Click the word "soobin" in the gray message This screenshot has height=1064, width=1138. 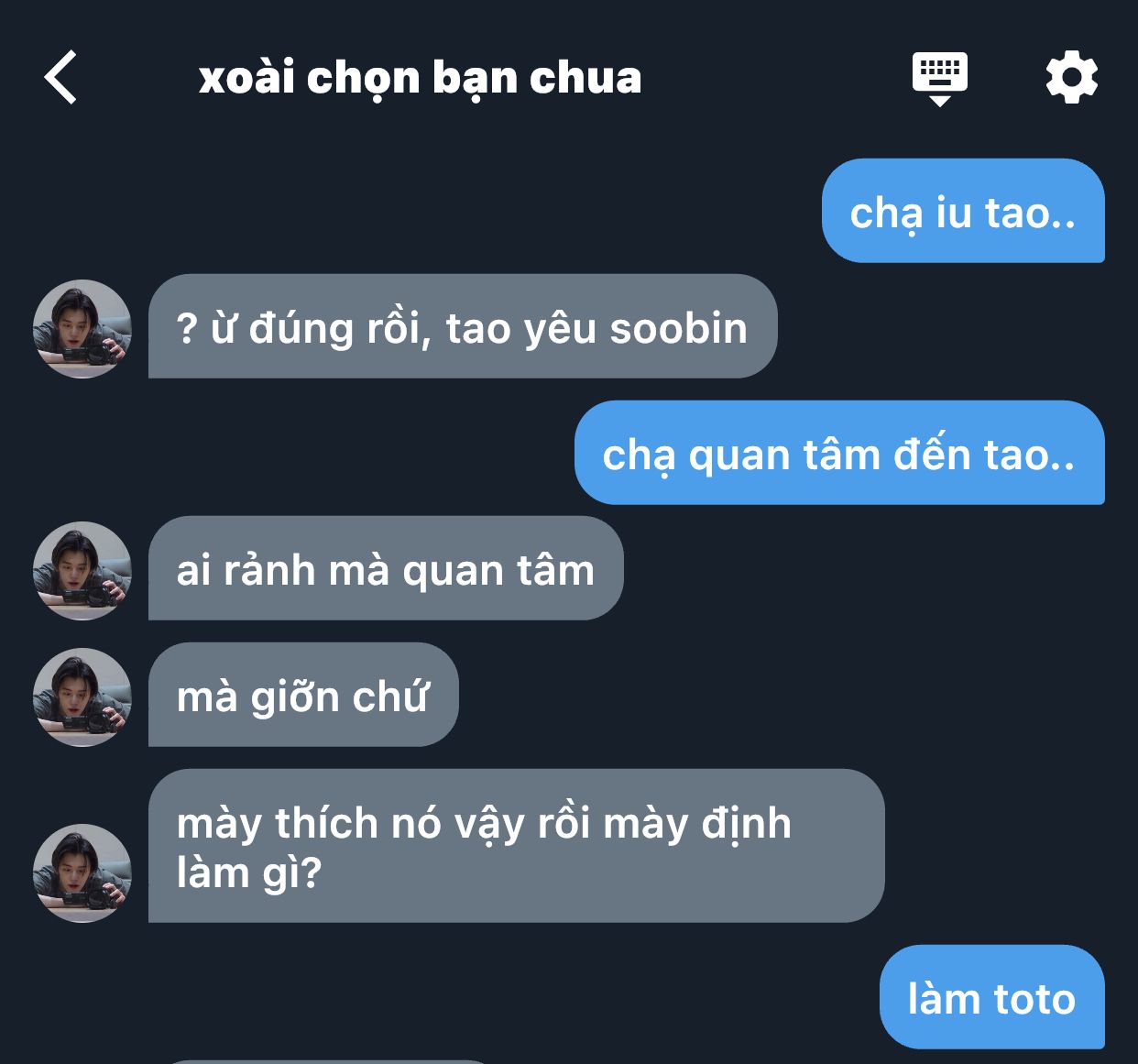(x=678, y=328)
